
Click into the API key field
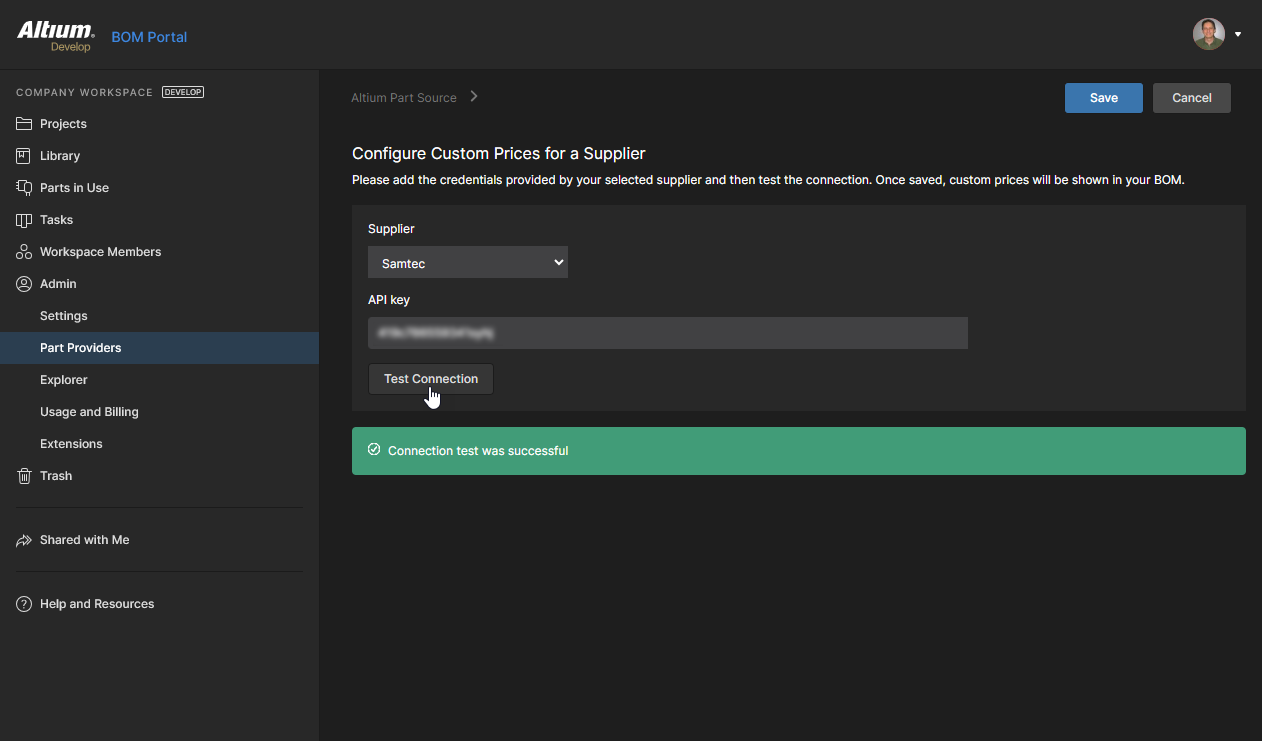point(667,333)
